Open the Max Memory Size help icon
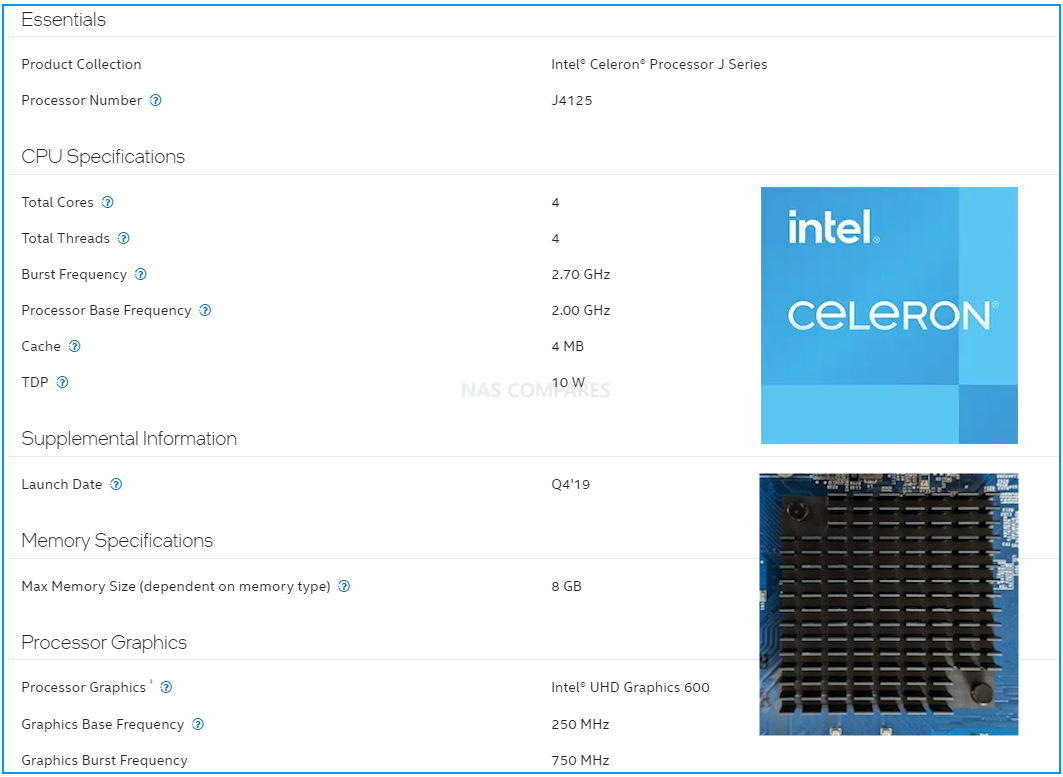The image size is (1063, 777). point(344,586)
